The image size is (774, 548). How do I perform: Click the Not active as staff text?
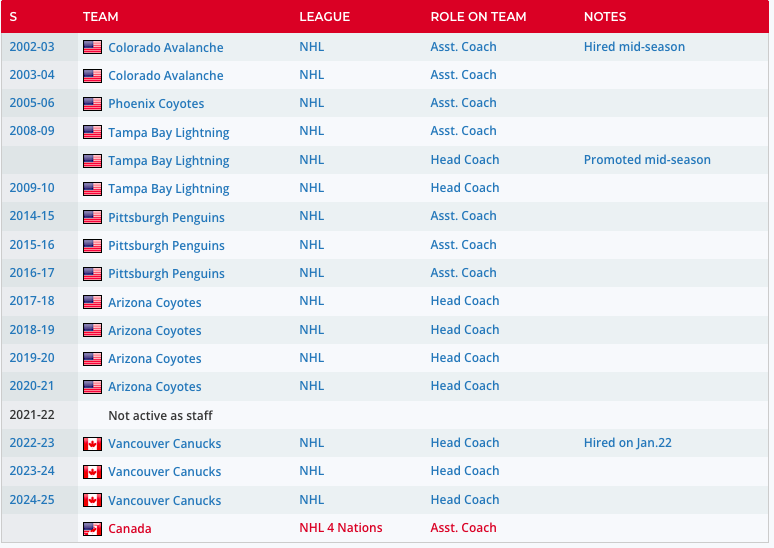(160, 416)
